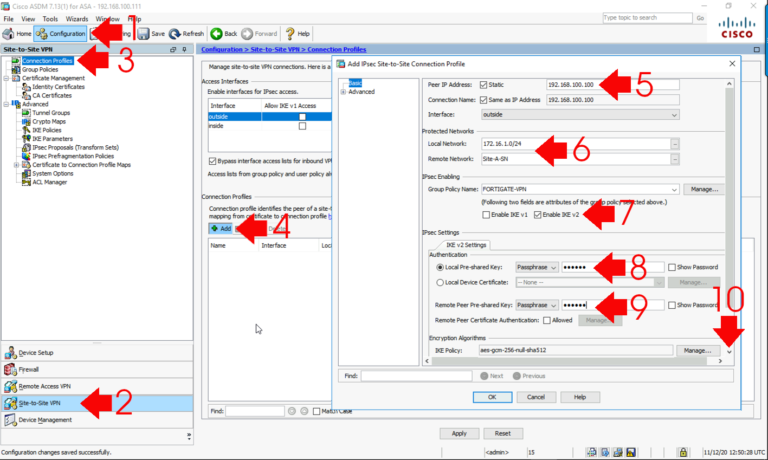Collapse the Certificate Management tree node
The height and width of the screenshot is (460, 768).
pos(6,78)
